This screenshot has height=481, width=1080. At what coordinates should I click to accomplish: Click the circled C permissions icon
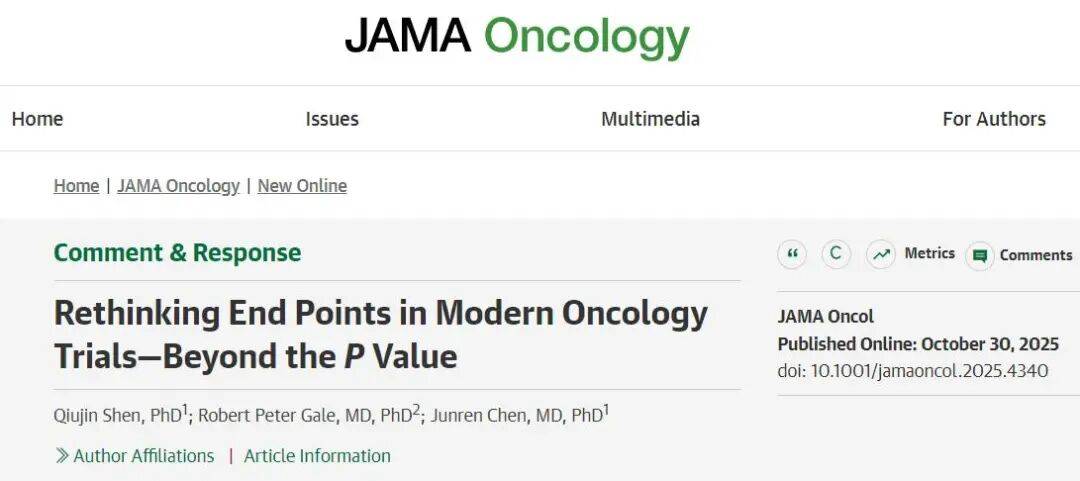coord(836,255)
